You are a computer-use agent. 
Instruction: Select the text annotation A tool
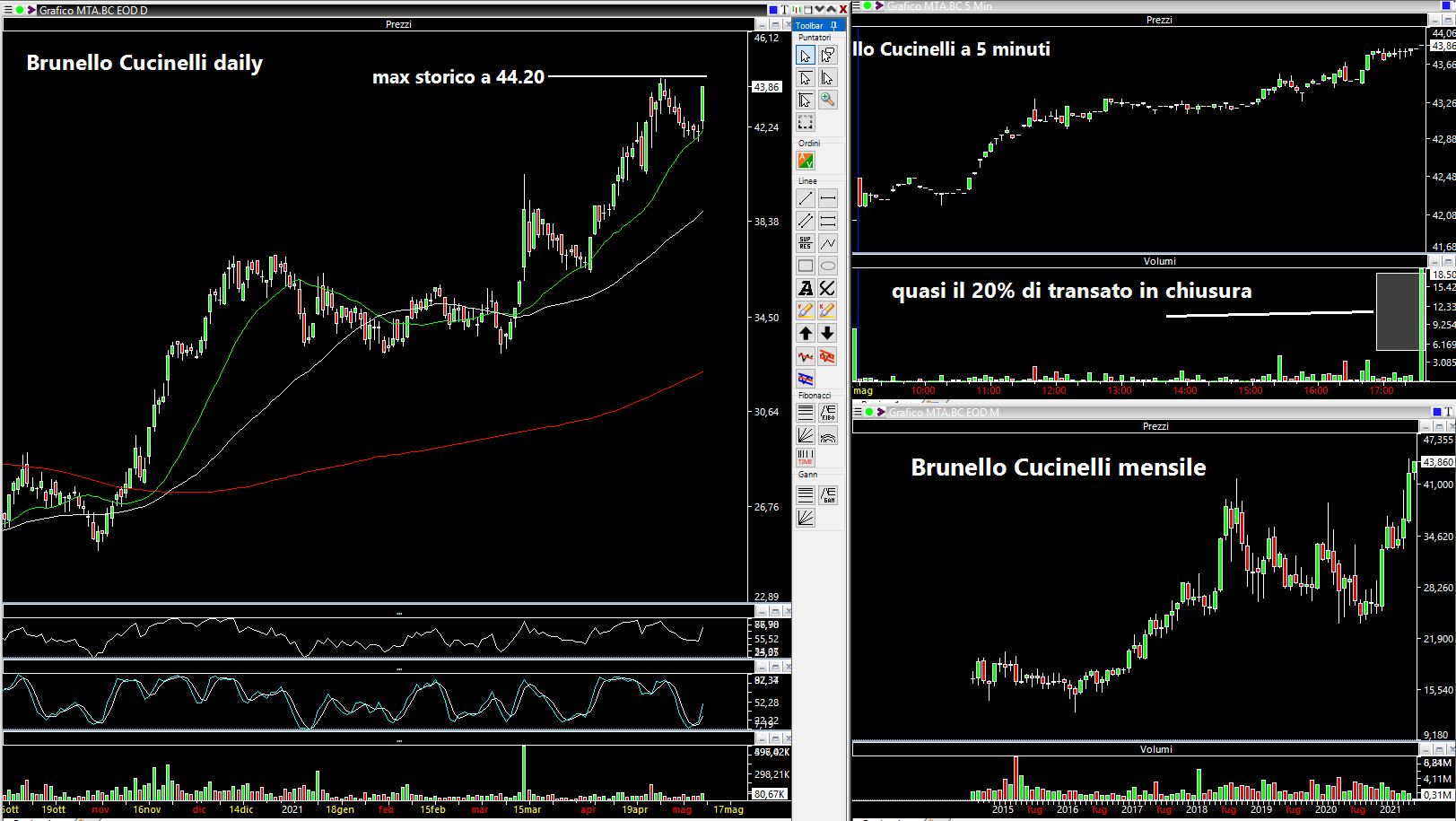(x=806, y=288)
